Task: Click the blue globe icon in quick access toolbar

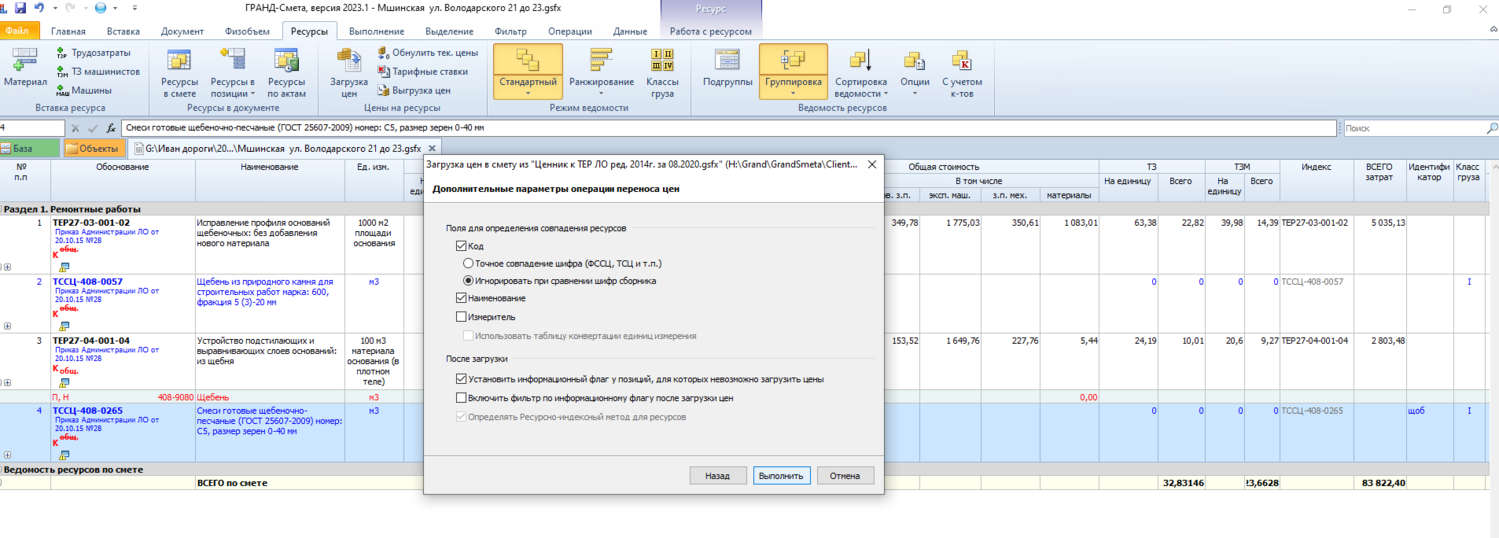Action: tap(100, 8)
